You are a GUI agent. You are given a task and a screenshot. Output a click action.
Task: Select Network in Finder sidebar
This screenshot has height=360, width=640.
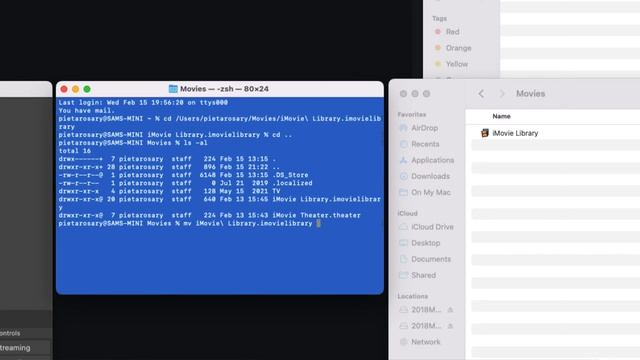425,342
